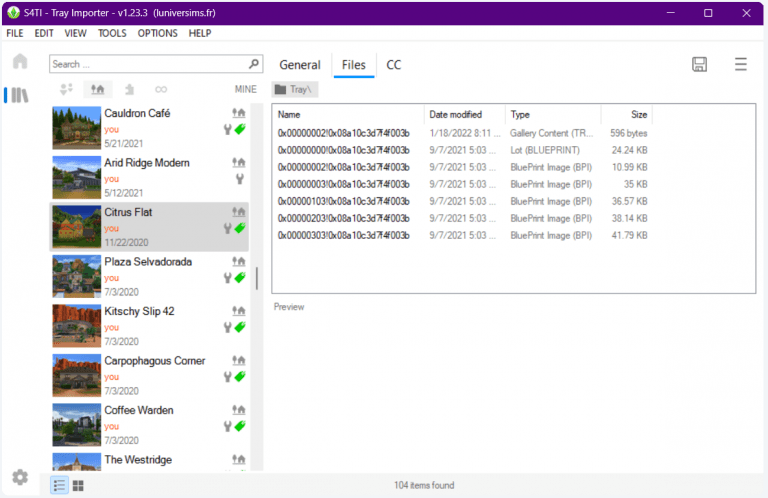
Task: Click Arid Ridge Modern lot type icon
Action: point(239,162)
